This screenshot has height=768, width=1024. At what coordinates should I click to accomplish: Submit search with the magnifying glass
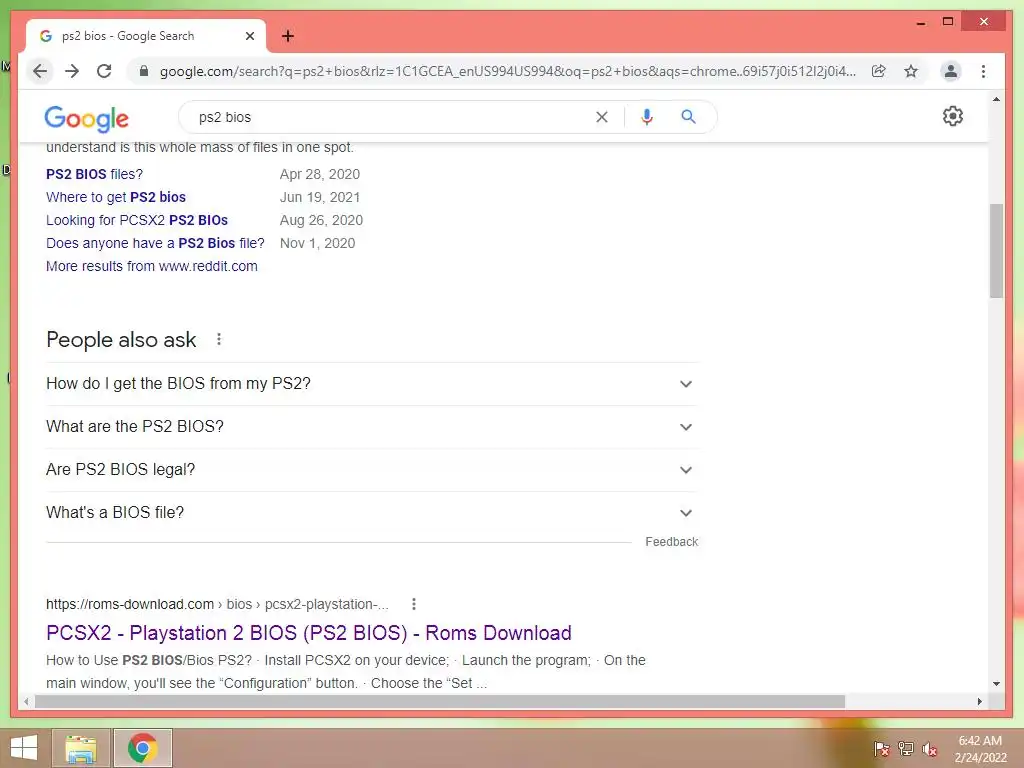(x=688, y=117)
